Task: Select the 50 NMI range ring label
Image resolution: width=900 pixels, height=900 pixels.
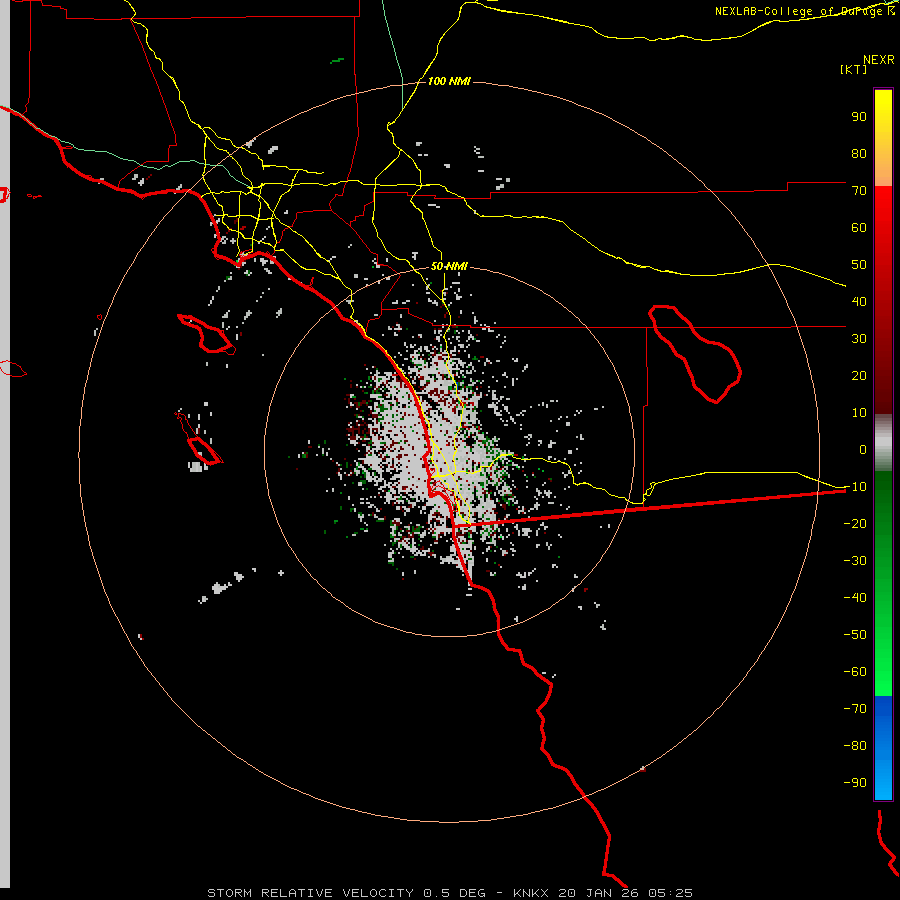Action: click(x=449, y=266)
